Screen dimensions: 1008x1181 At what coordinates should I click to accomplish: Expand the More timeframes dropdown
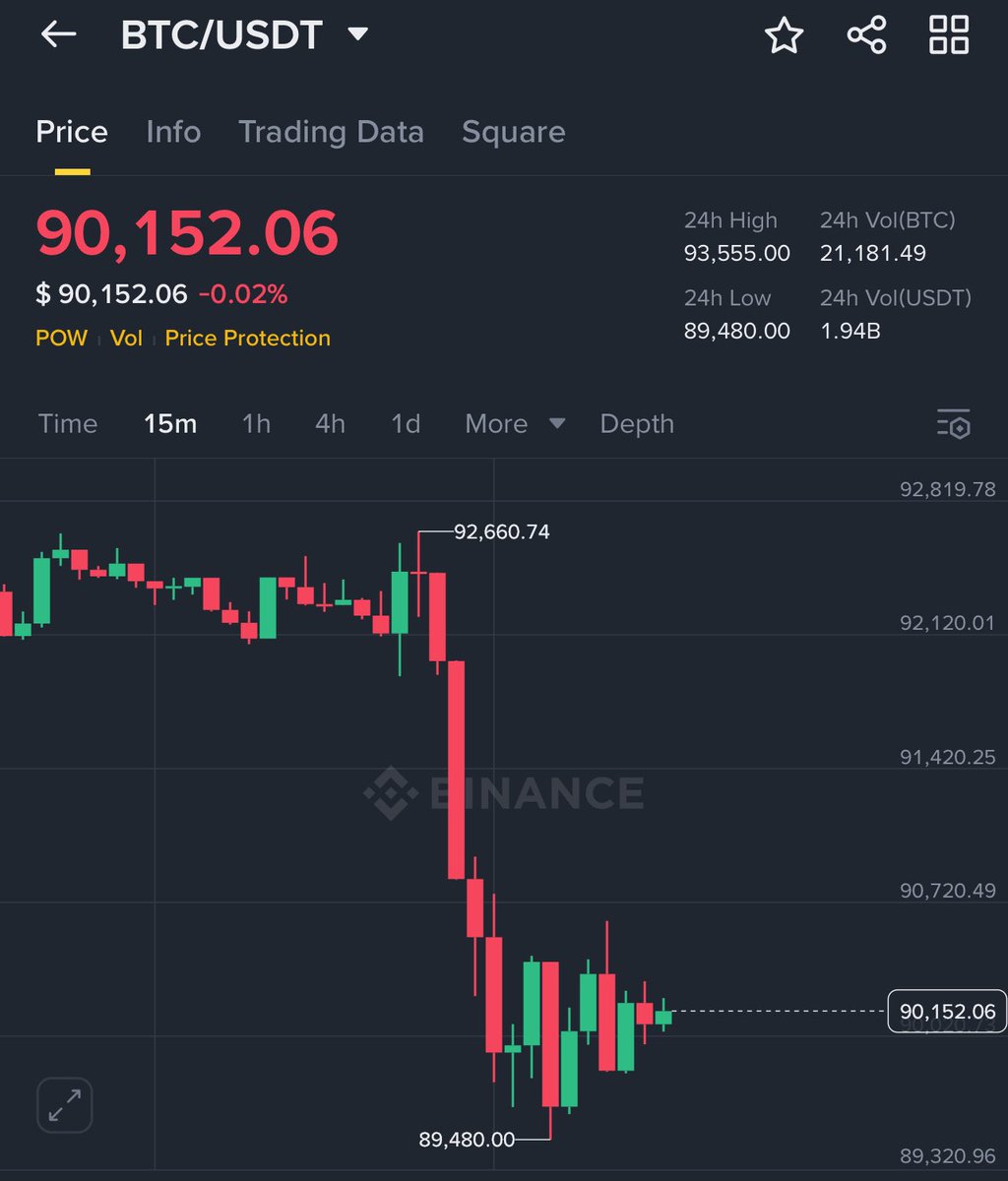click(x=513, y=424)
